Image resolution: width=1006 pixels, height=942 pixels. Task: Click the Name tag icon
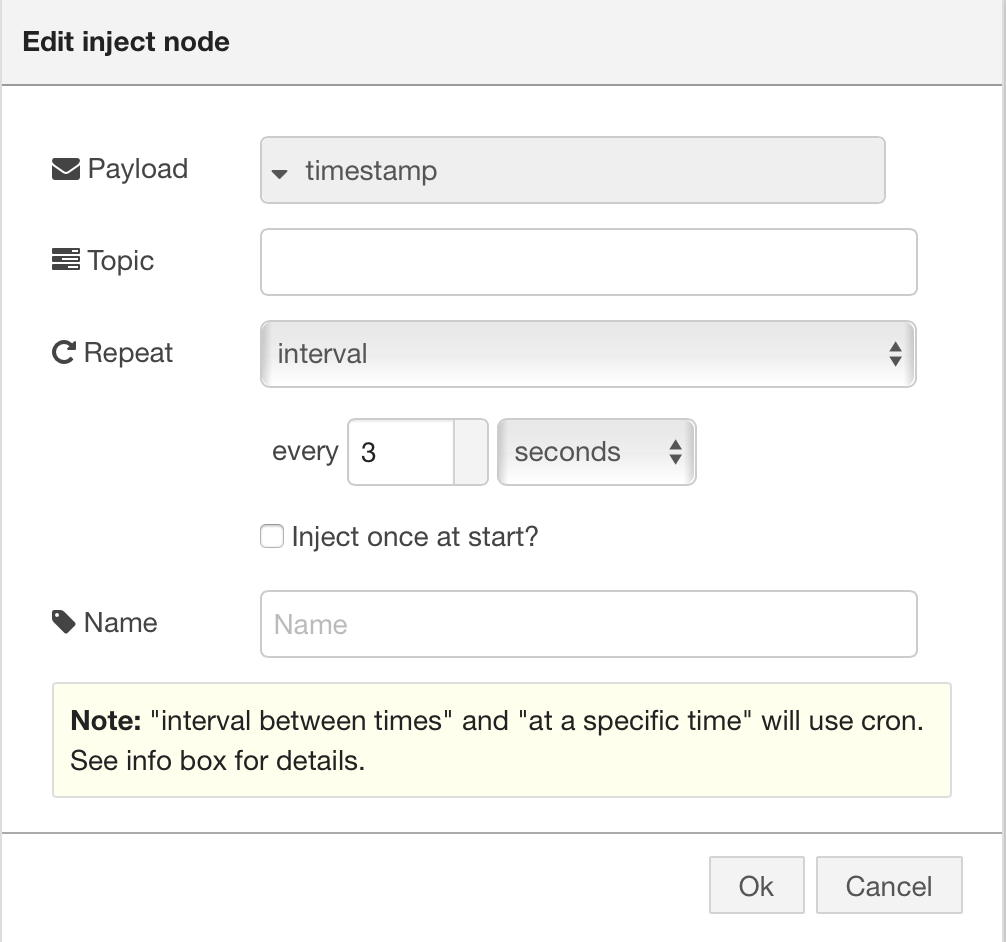(63, 621)
